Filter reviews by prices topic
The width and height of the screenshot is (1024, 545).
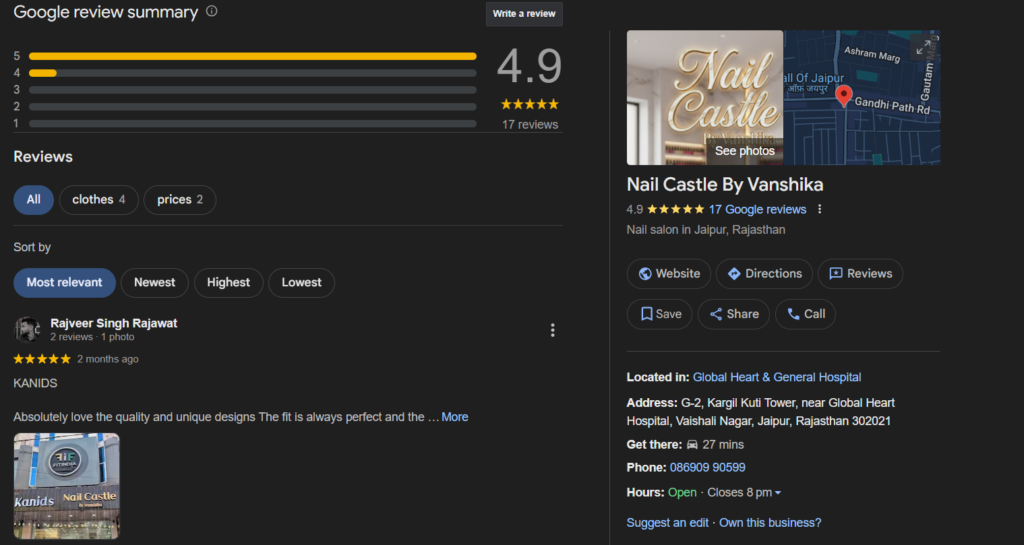[179, 200]
